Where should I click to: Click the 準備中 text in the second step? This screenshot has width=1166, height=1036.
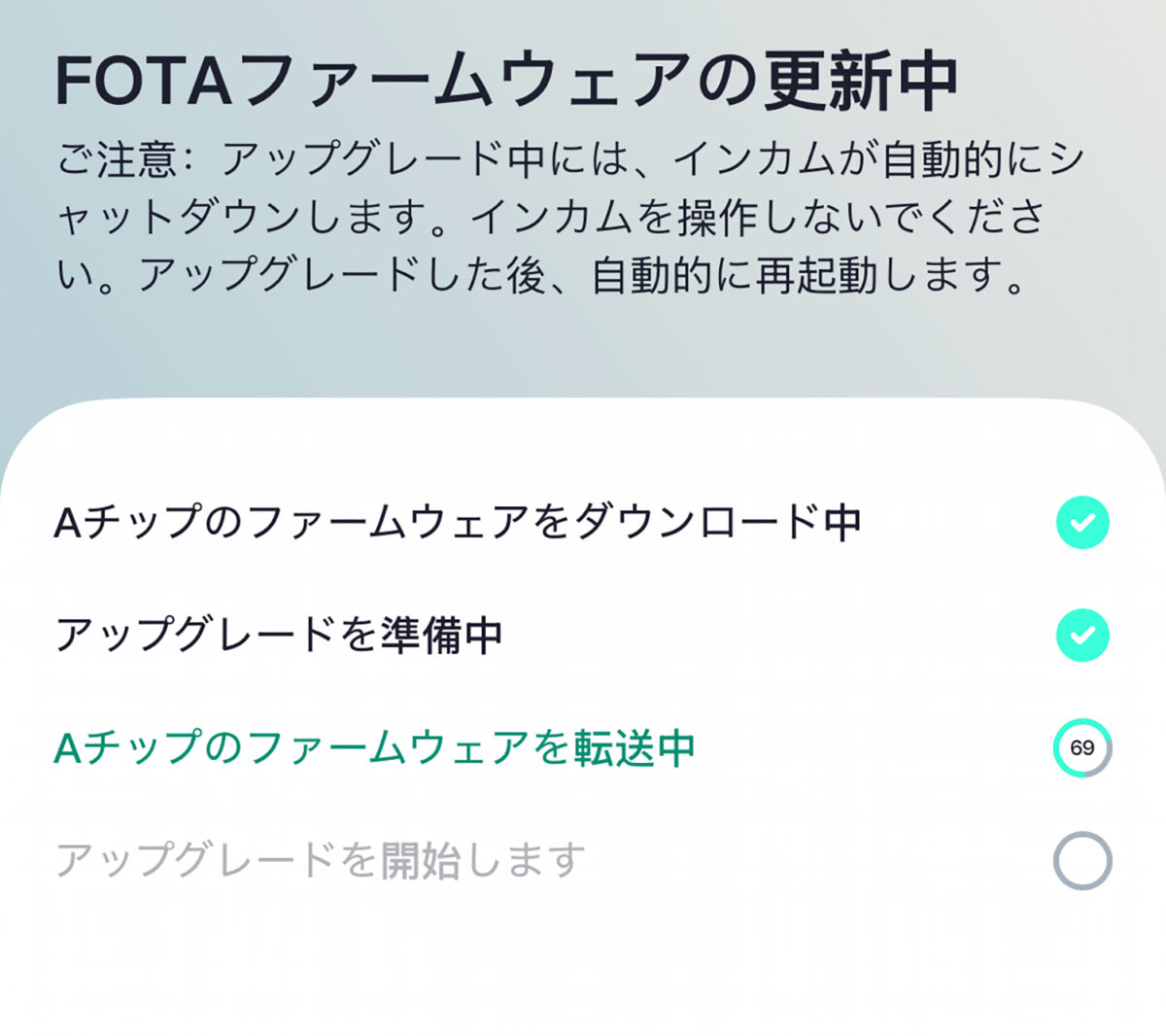pyautogui.click(x=442, y=636)
